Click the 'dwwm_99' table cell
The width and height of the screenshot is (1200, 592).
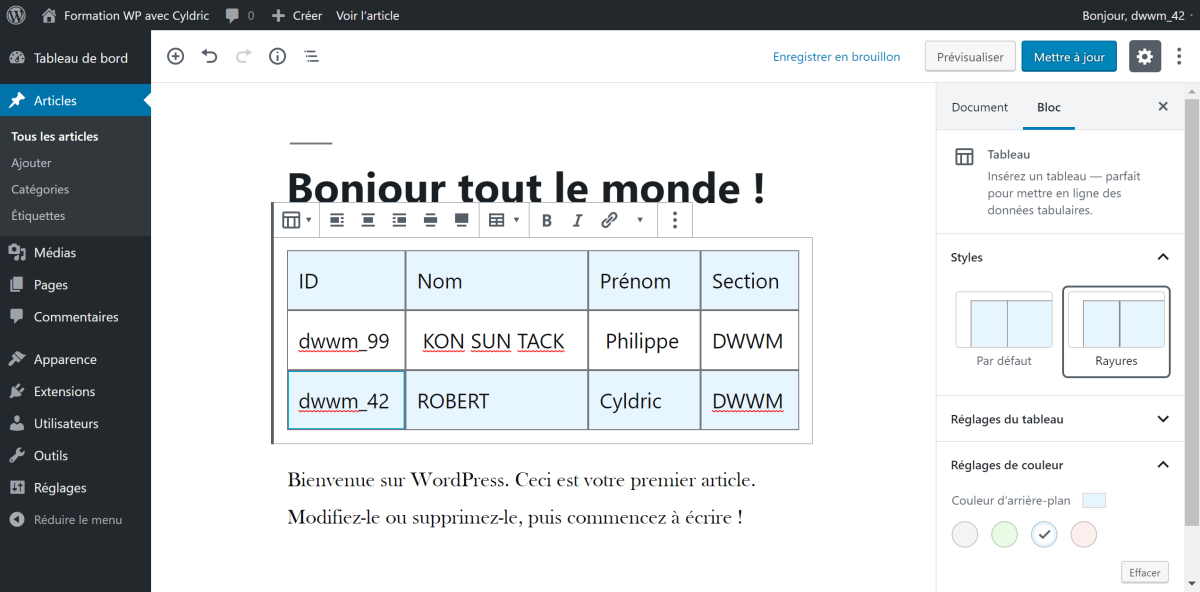[346, 341]
